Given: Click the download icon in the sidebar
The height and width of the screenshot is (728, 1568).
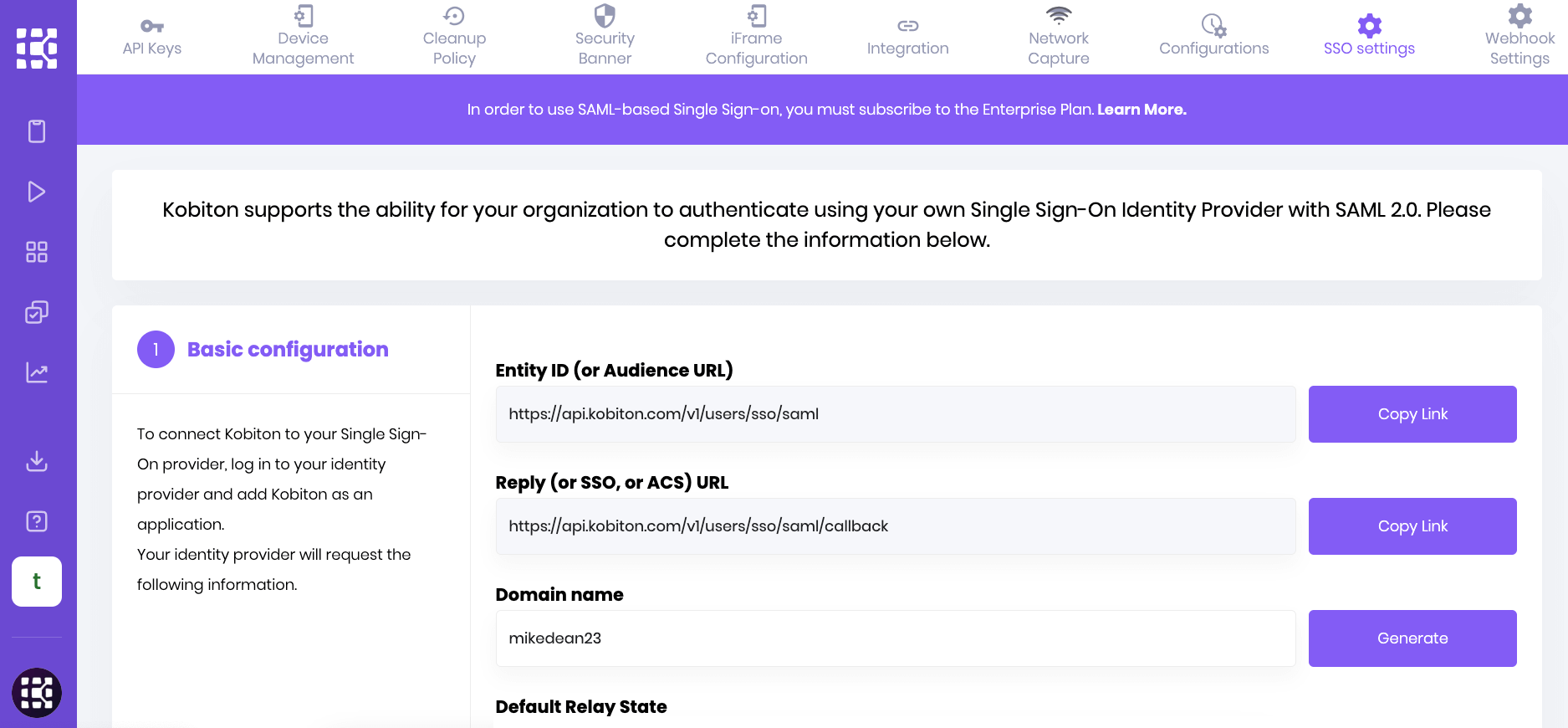Looking at the screenshot, I should pyautogui.click(x=37, y=461).
